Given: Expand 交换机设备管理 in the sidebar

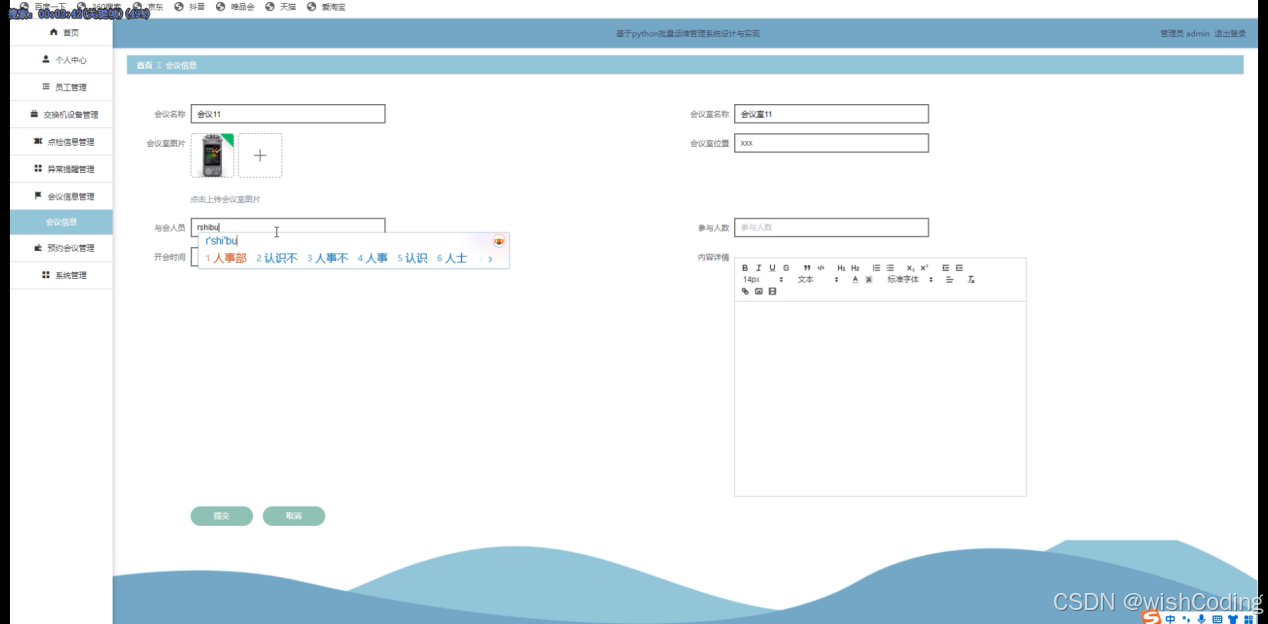Looking at the screenshot, I should (63, 114).
